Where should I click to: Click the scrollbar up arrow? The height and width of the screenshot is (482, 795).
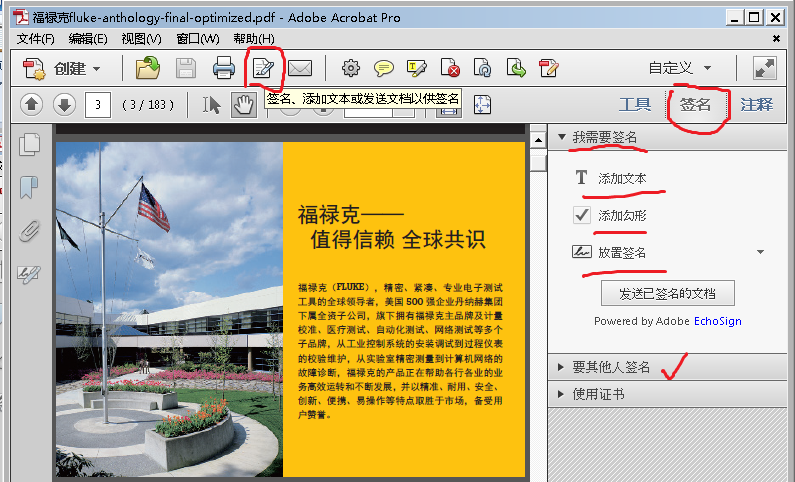538,139
